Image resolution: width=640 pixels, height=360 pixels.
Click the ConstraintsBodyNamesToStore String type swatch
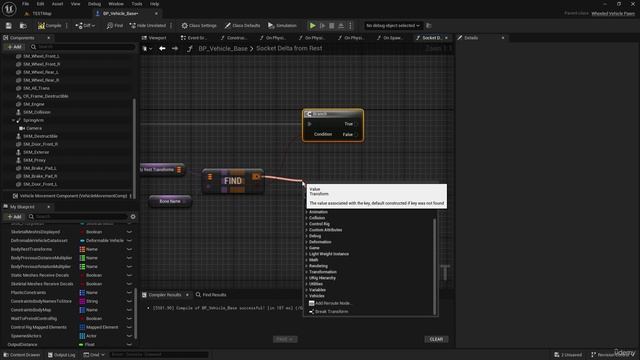point(82,301)
